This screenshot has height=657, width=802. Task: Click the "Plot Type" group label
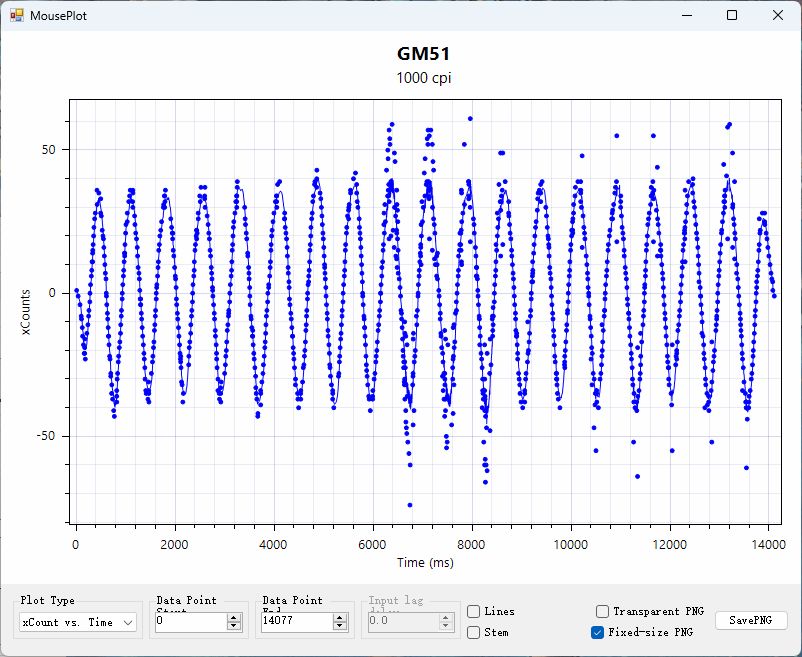[48, 600]
